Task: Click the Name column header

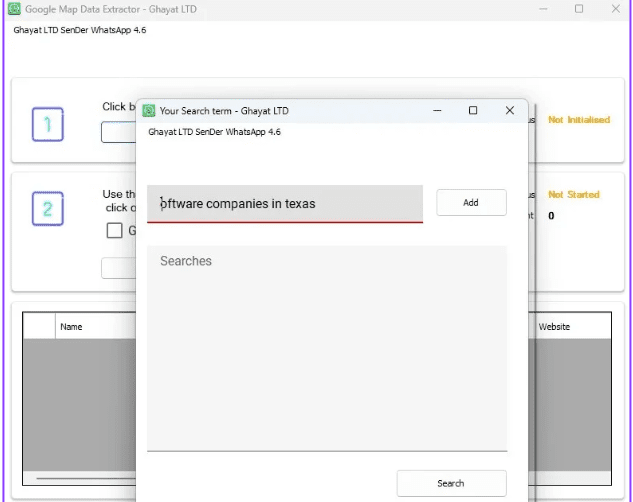Action: pos(71,327)
